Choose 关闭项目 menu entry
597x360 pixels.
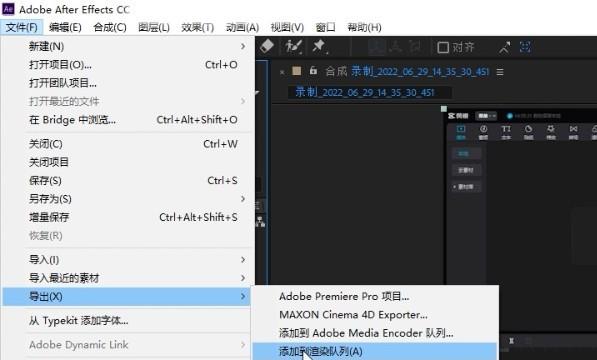click(x=126, y=162)
